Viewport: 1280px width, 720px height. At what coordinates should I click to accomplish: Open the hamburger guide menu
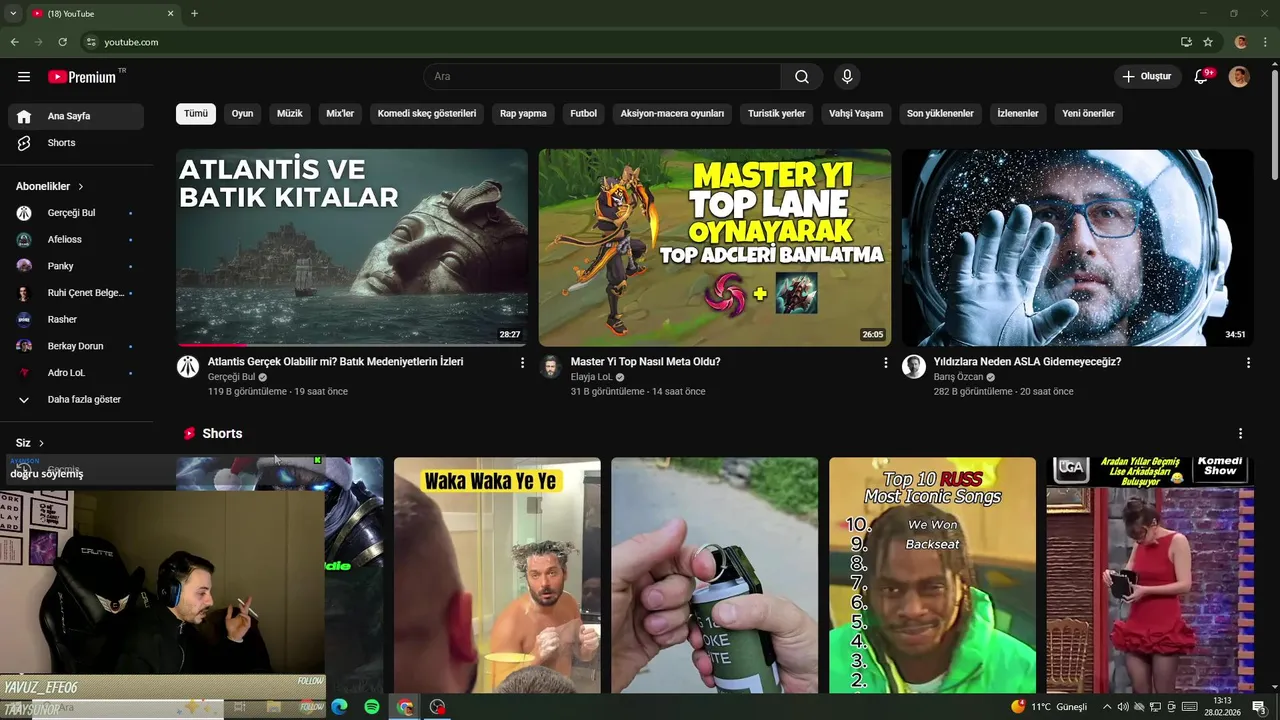(24, 77)
